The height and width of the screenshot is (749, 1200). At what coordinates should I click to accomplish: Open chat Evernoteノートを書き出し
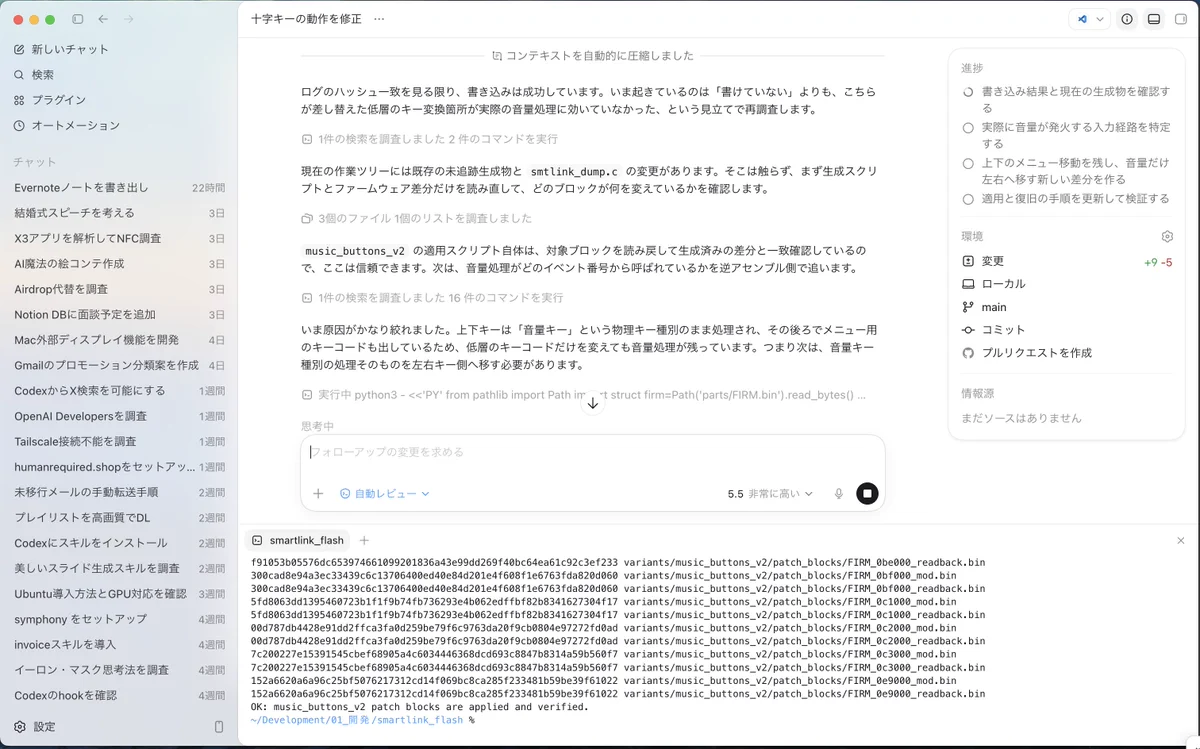119,188
